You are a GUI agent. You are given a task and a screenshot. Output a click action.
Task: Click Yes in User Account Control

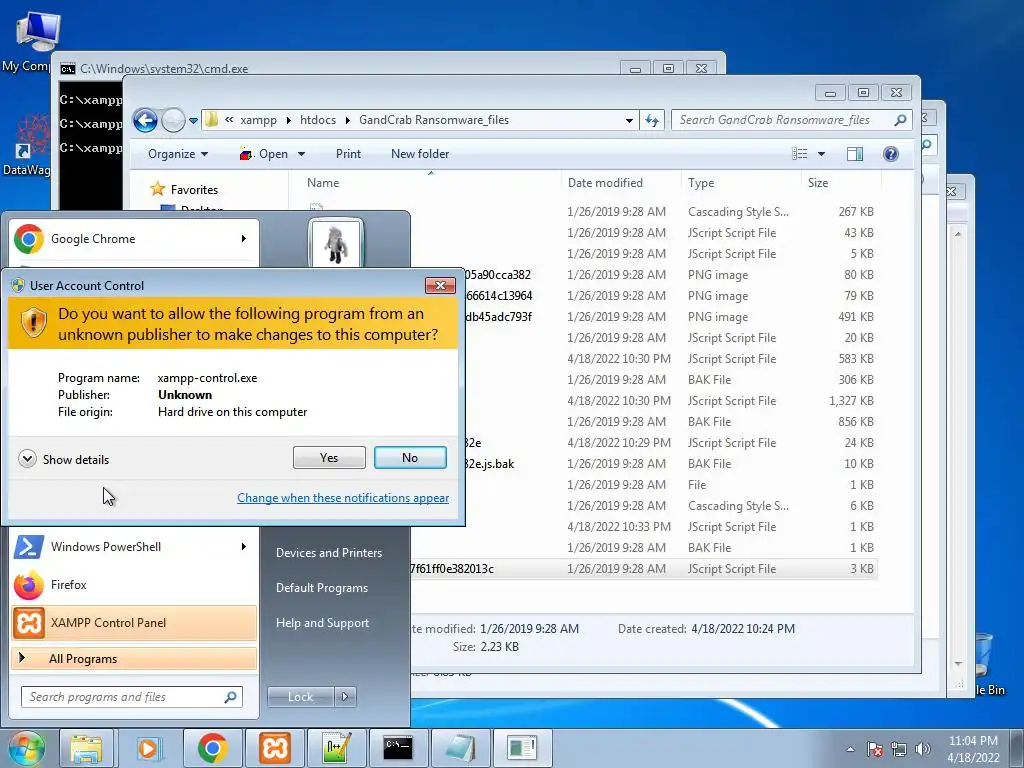click(x=329, y=458)
